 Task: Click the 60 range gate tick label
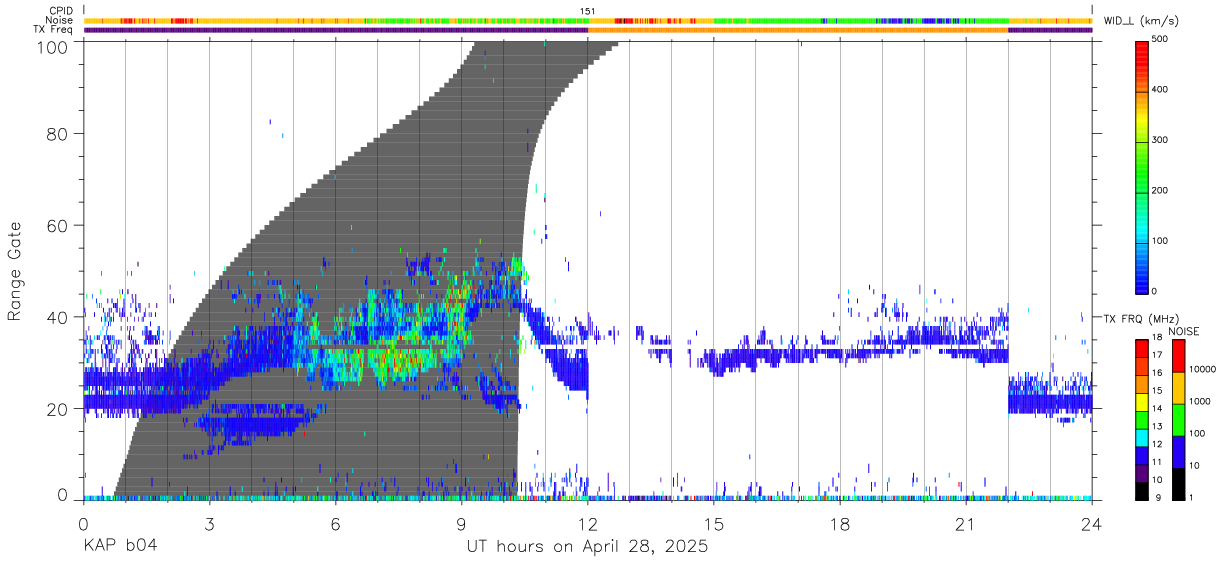57,225
